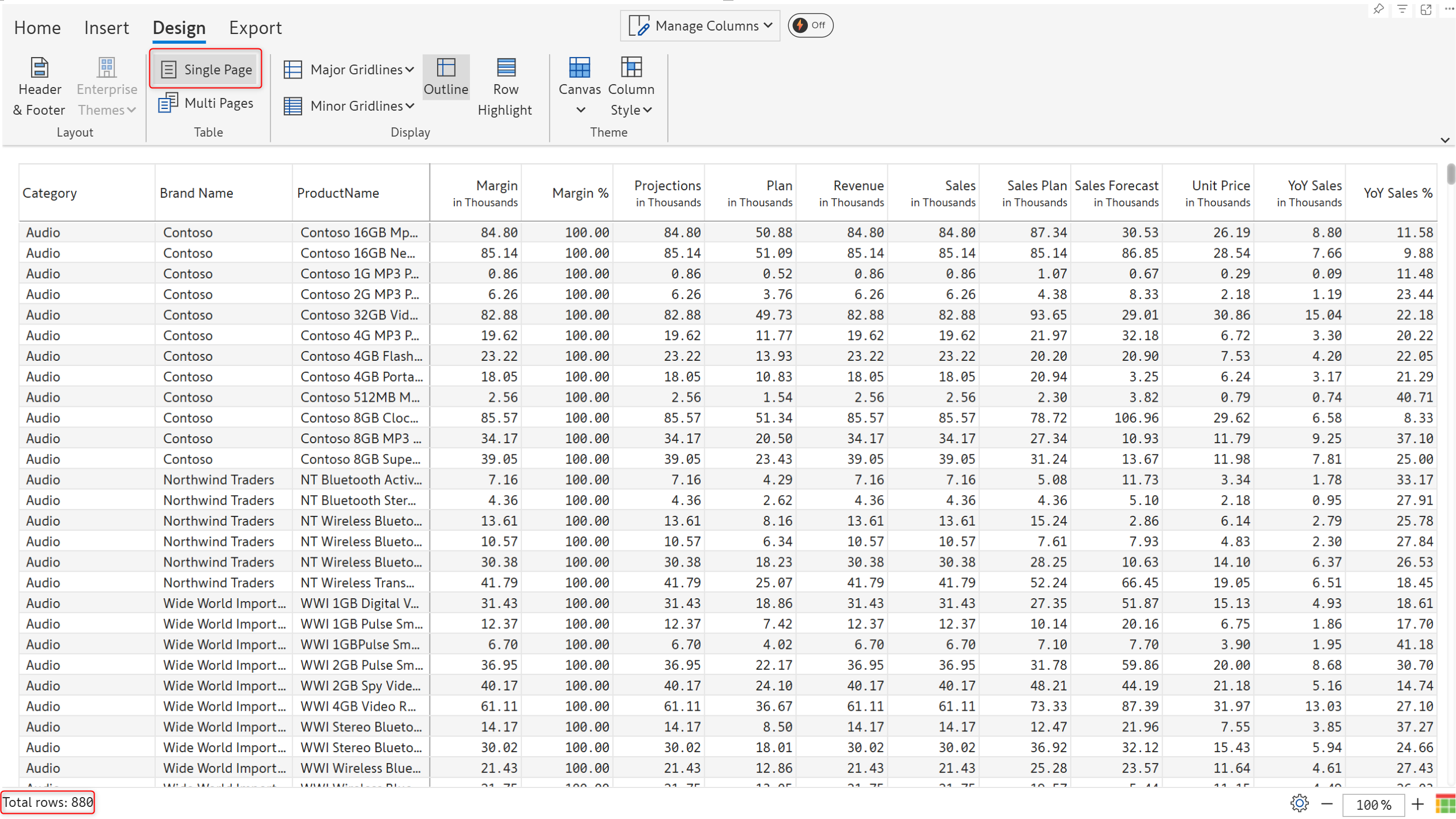Image resolution: width=1456 pixels, height=819 pixels.
Task: Click the zoom out minus button
Action: click(1327, 803)
